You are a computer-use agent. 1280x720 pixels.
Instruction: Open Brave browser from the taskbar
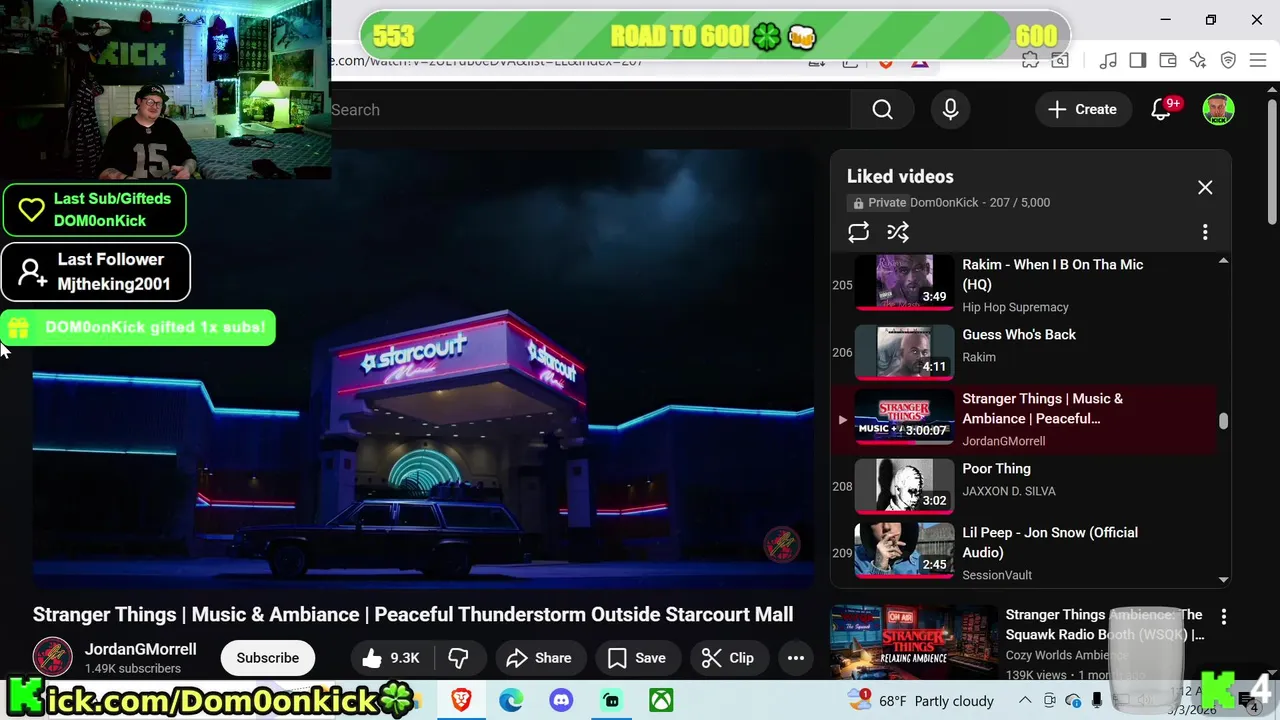[x=461, y=701]
